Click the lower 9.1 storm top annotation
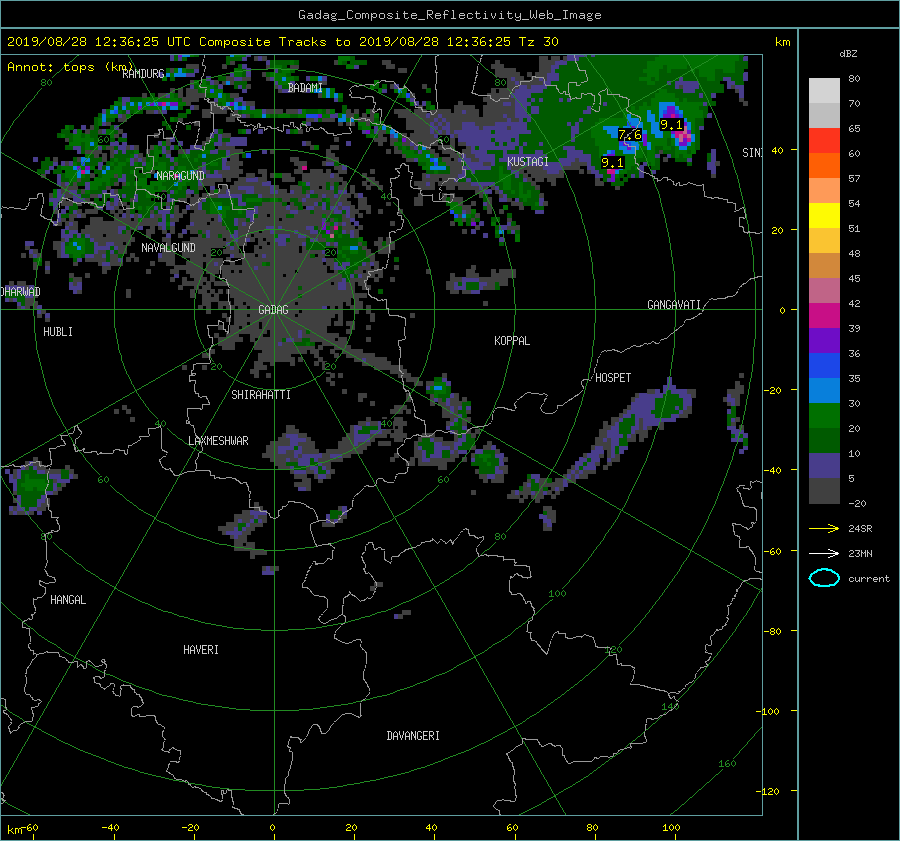The height and width of the screenshot is (841, 900). click(612, 162)
